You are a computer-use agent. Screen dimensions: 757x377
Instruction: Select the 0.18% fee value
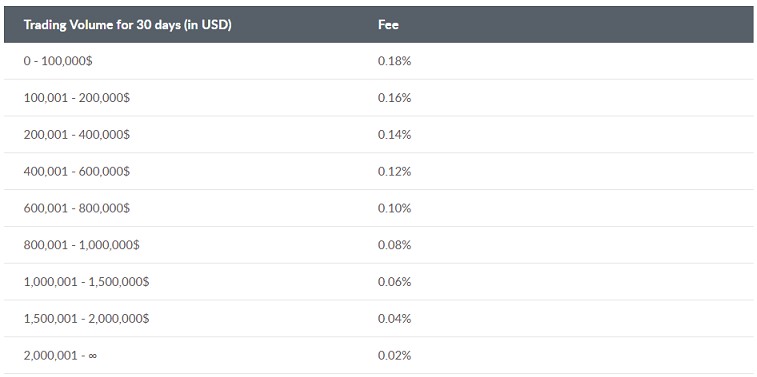pyautogui.click(x=394, y=61)
